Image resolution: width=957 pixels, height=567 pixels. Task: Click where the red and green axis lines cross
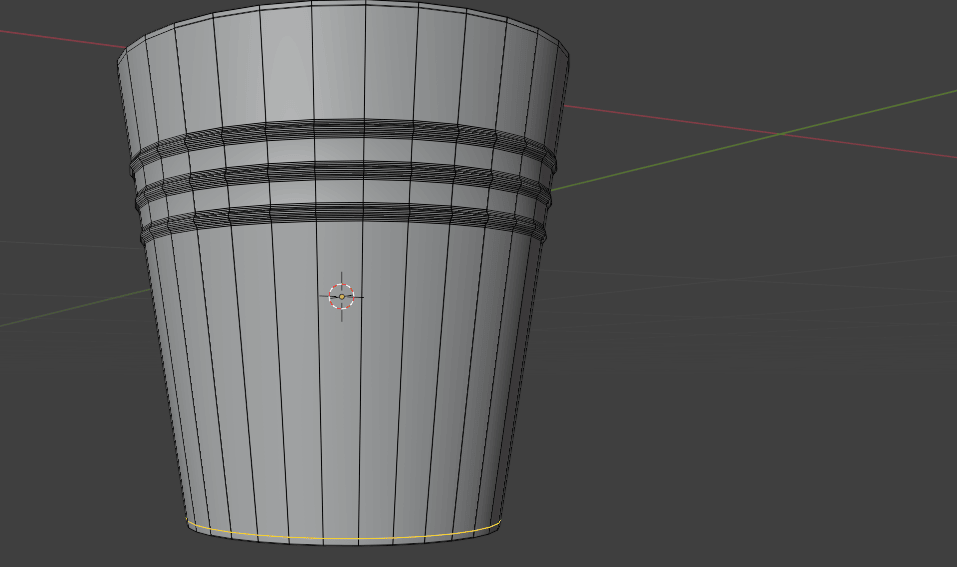click(781, 134)
